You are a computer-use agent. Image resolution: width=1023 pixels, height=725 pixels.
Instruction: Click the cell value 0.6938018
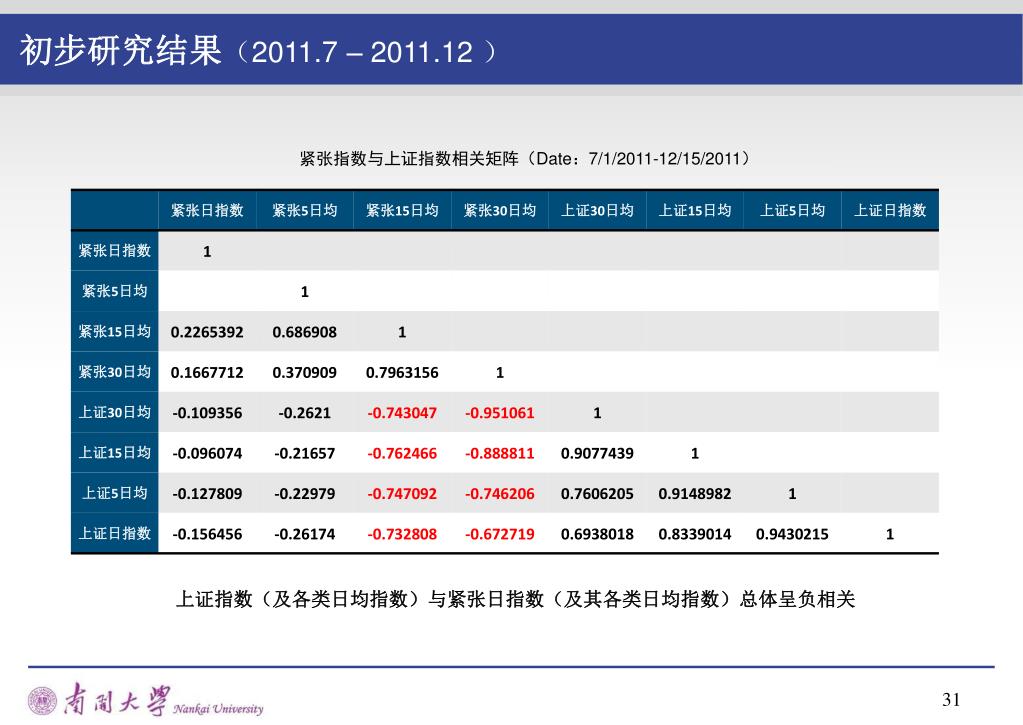597,534
